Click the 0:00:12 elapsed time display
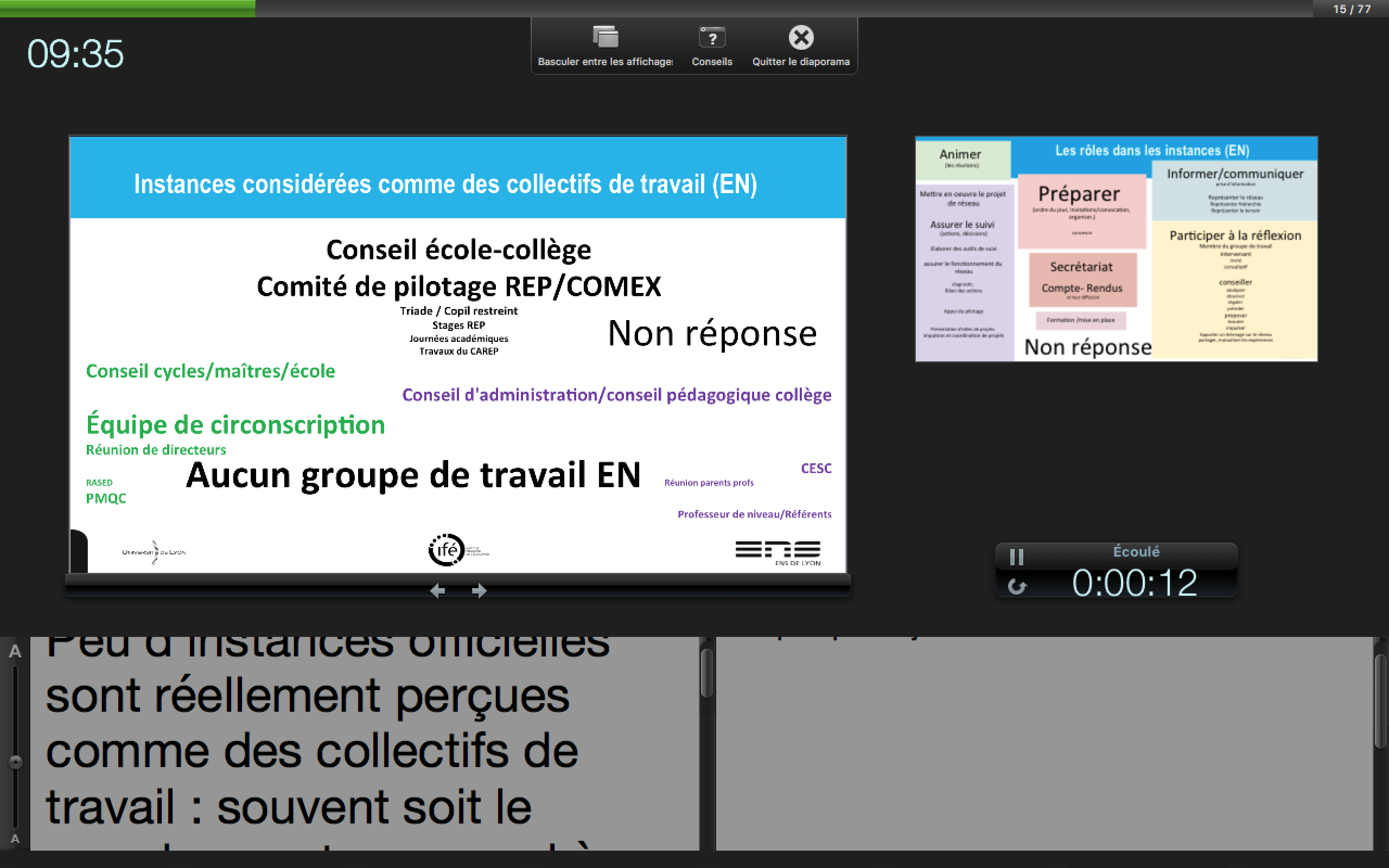The image size is (1389, 868). [1134, 583]
